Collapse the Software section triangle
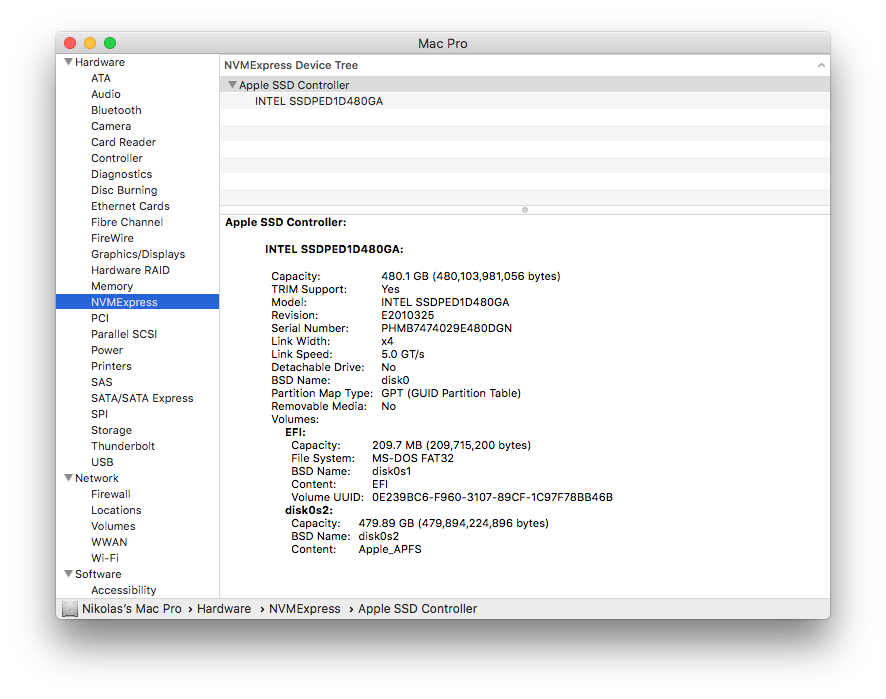This screenshot has width=886, height=699. click(68, 574)
